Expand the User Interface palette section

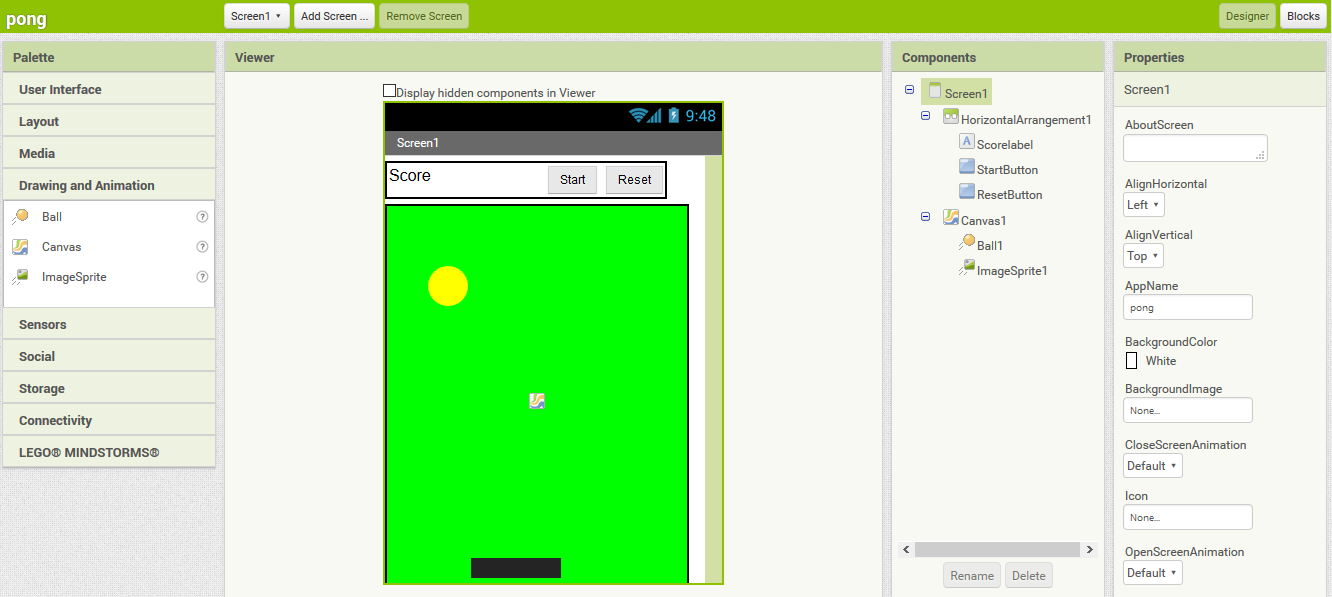click(109, 89)
